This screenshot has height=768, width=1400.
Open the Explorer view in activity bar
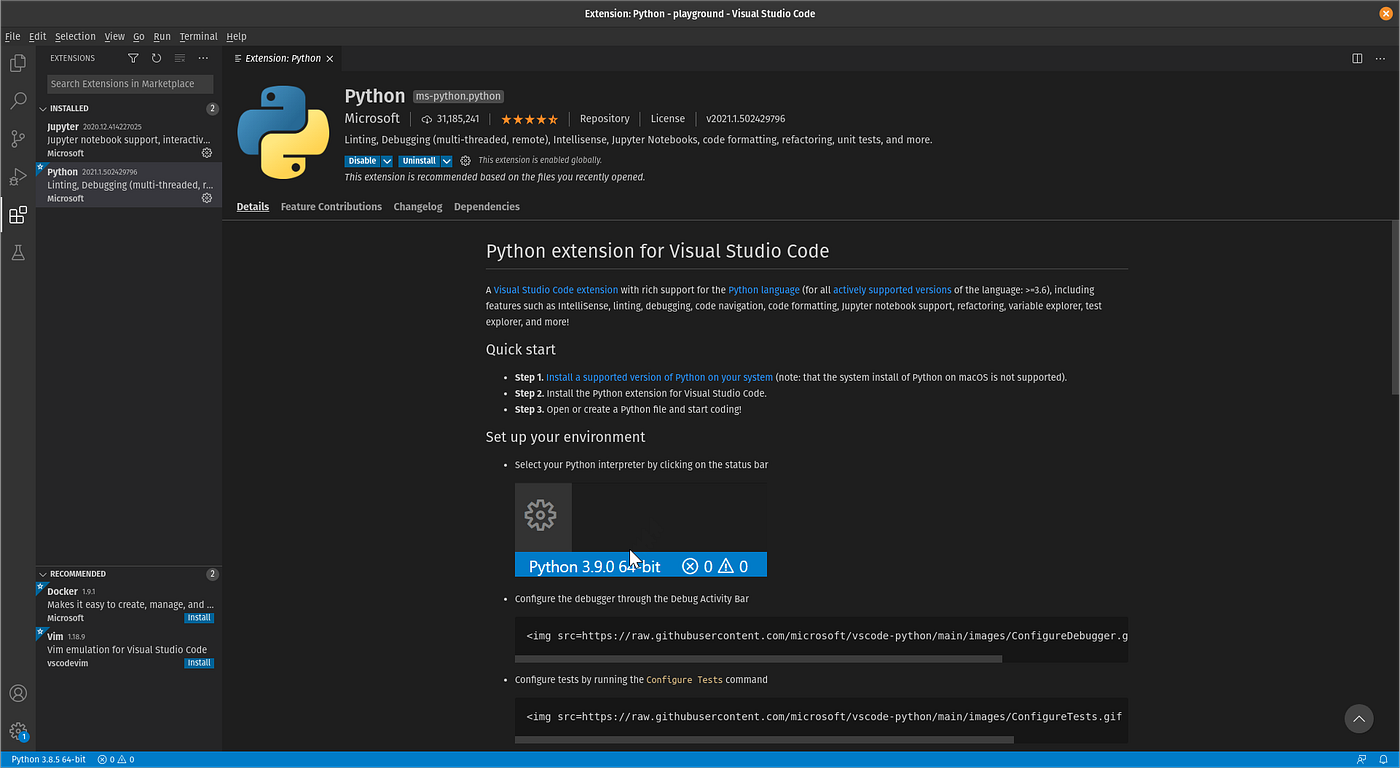tap(18, 63)
